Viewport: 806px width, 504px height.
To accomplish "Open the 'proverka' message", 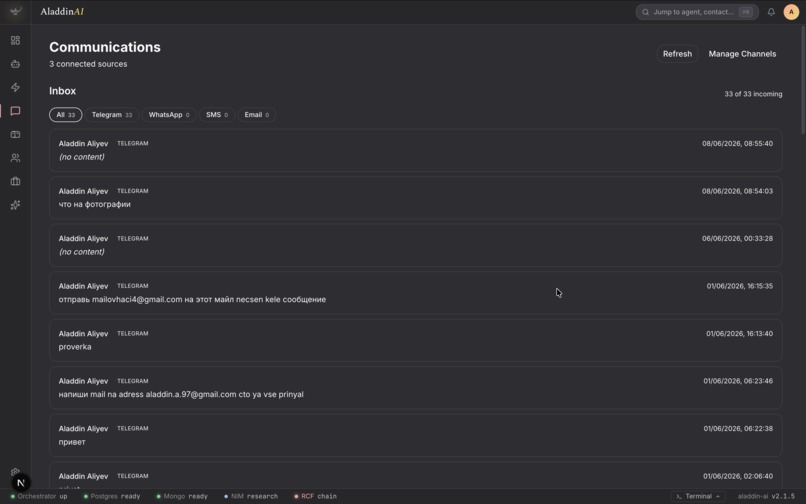I will coord(415,340).
